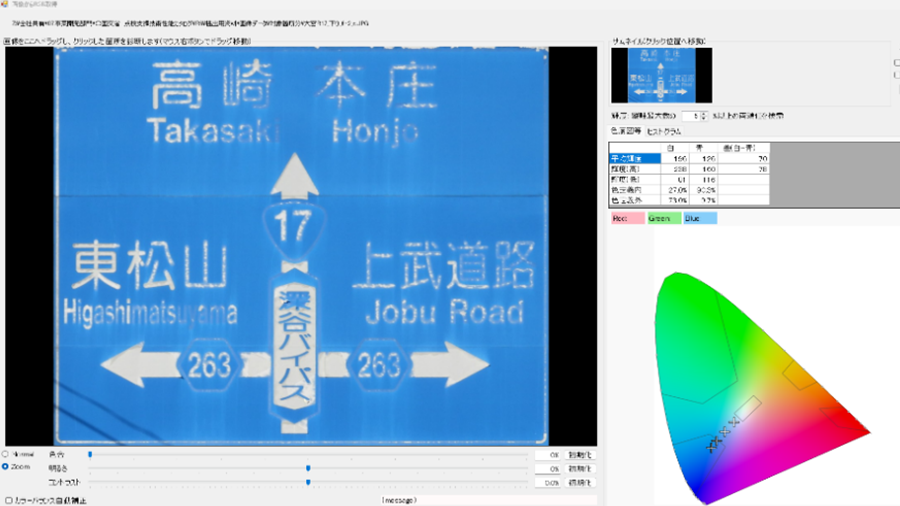Enable the color balance auto-correction checkbox
This screenshot has width=900, height=506.
click(x=9, y=499)
